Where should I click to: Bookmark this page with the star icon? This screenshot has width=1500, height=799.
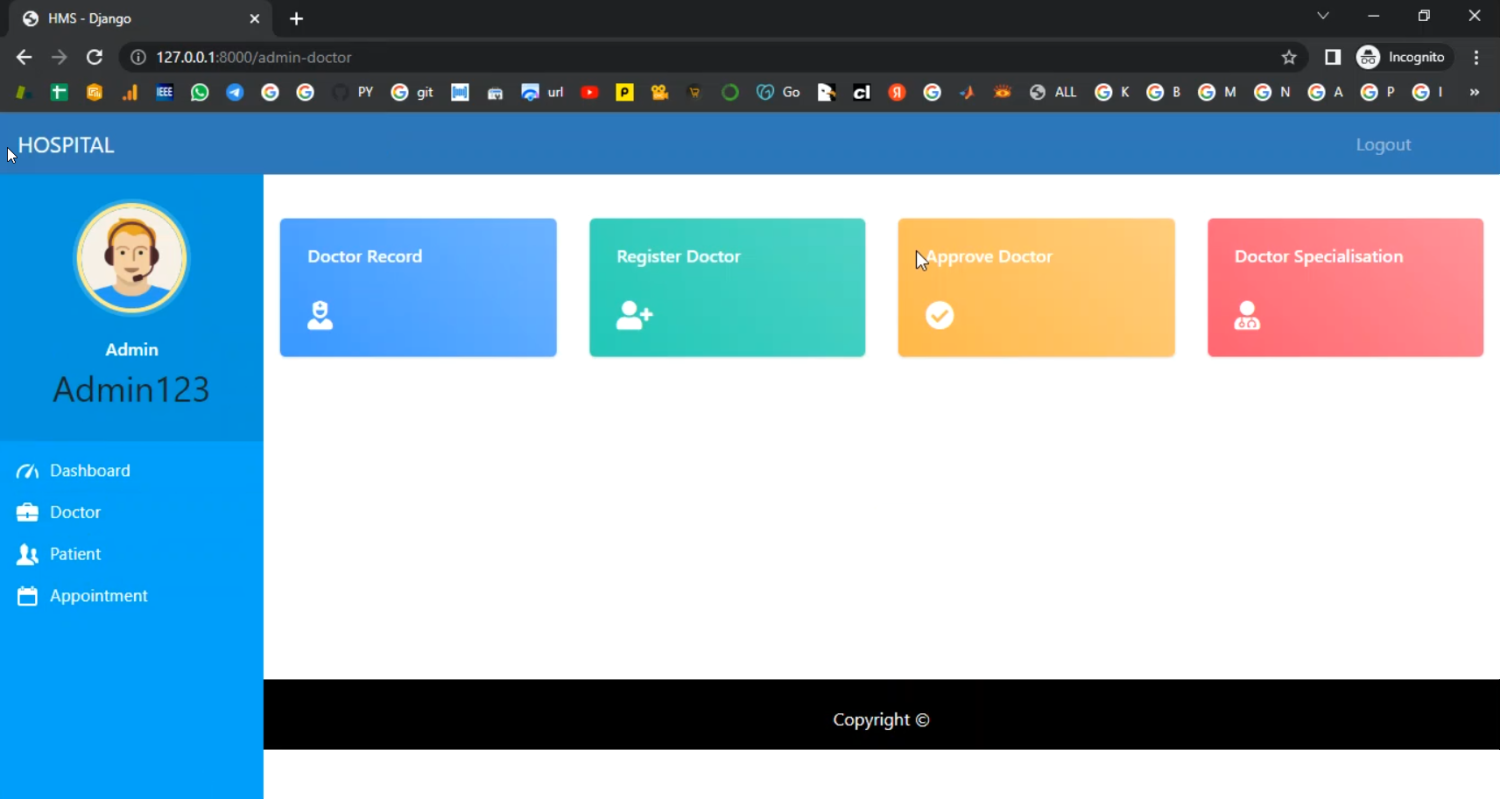tap(1289, 57)
